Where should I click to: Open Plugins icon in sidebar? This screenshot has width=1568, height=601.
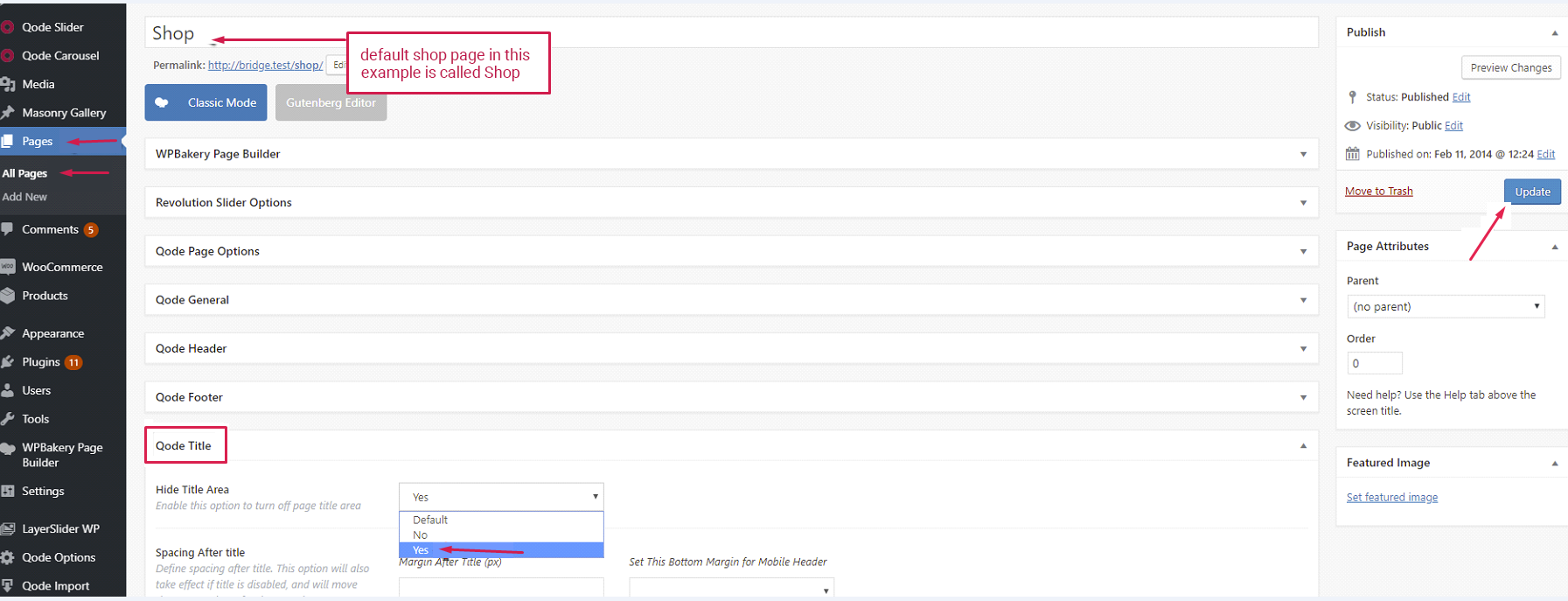pos(7,362)
